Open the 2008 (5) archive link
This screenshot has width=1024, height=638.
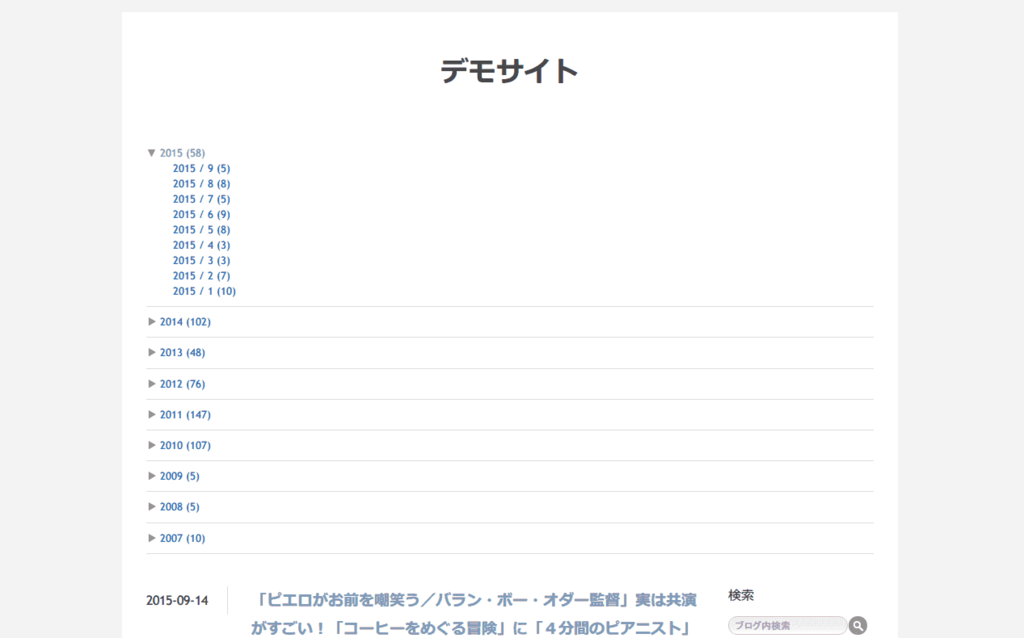(x=179, y=507)
